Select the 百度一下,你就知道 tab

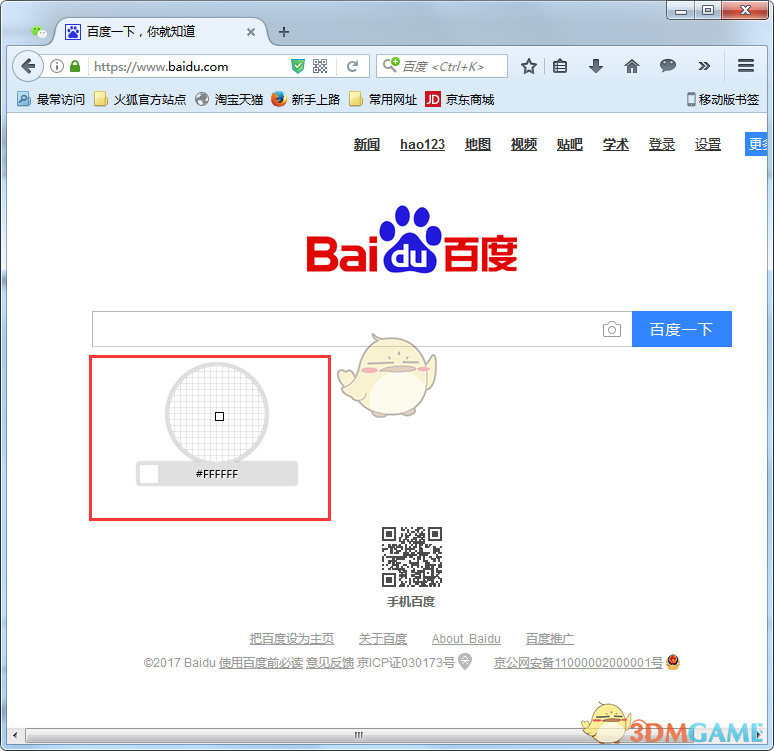[x=160, y=32]
